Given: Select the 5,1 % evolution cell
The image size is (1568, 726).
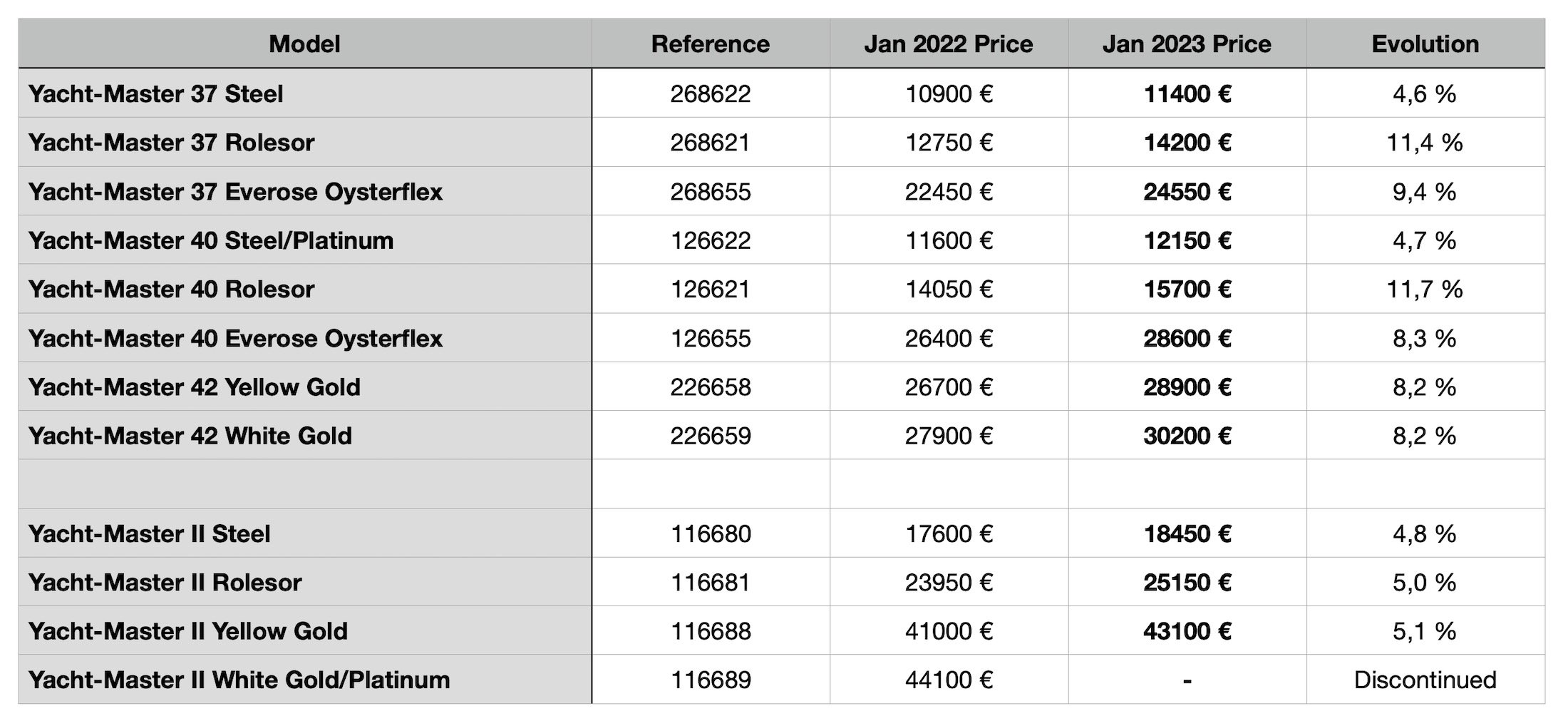Looking at the screenshot, I should (x=1425, y=631).
